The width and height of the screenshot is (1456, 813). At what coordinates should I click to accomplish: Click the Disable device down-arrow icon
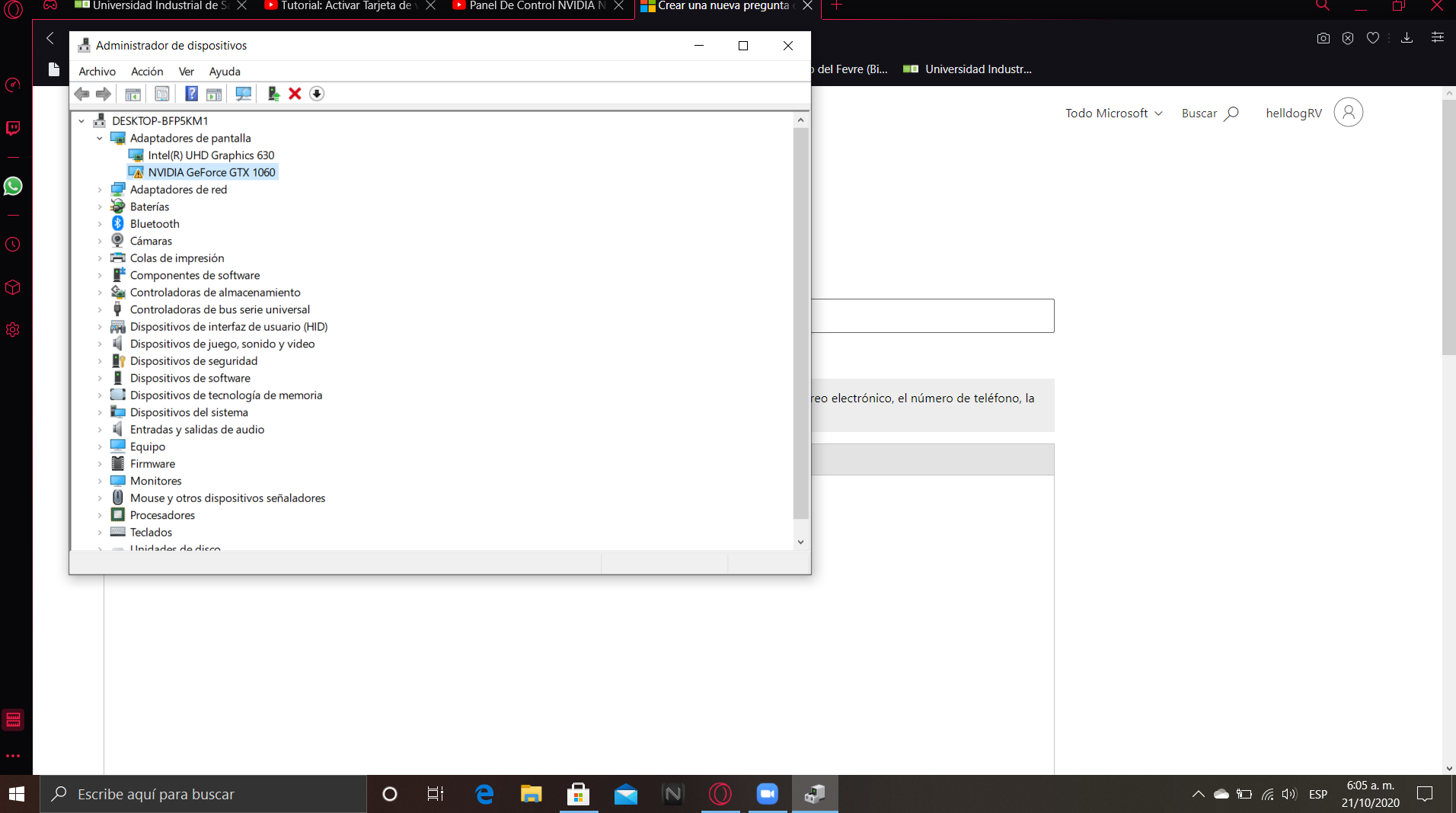[317, 94]
